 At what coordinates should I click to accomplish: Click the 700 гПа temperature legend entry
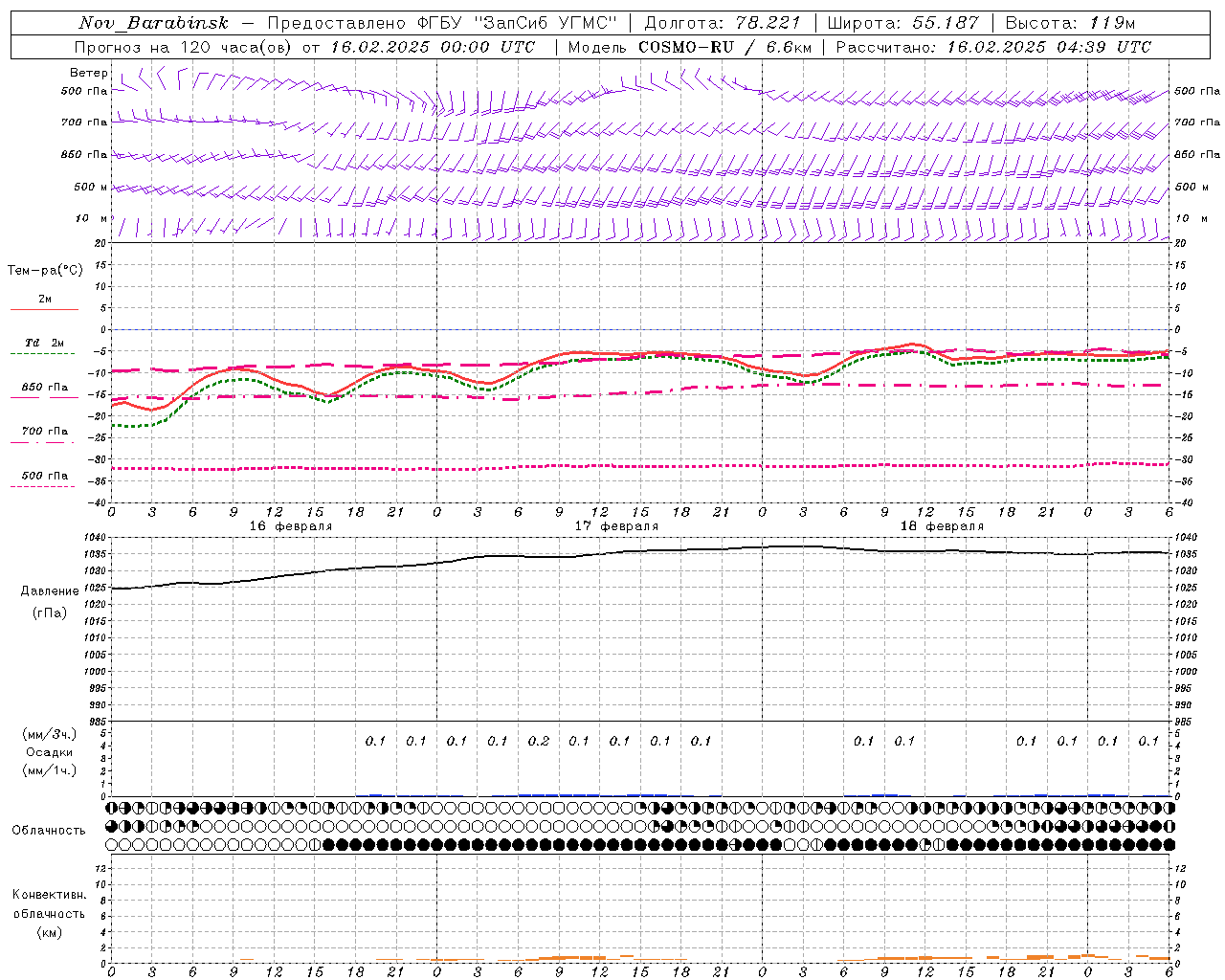(45, 432)
